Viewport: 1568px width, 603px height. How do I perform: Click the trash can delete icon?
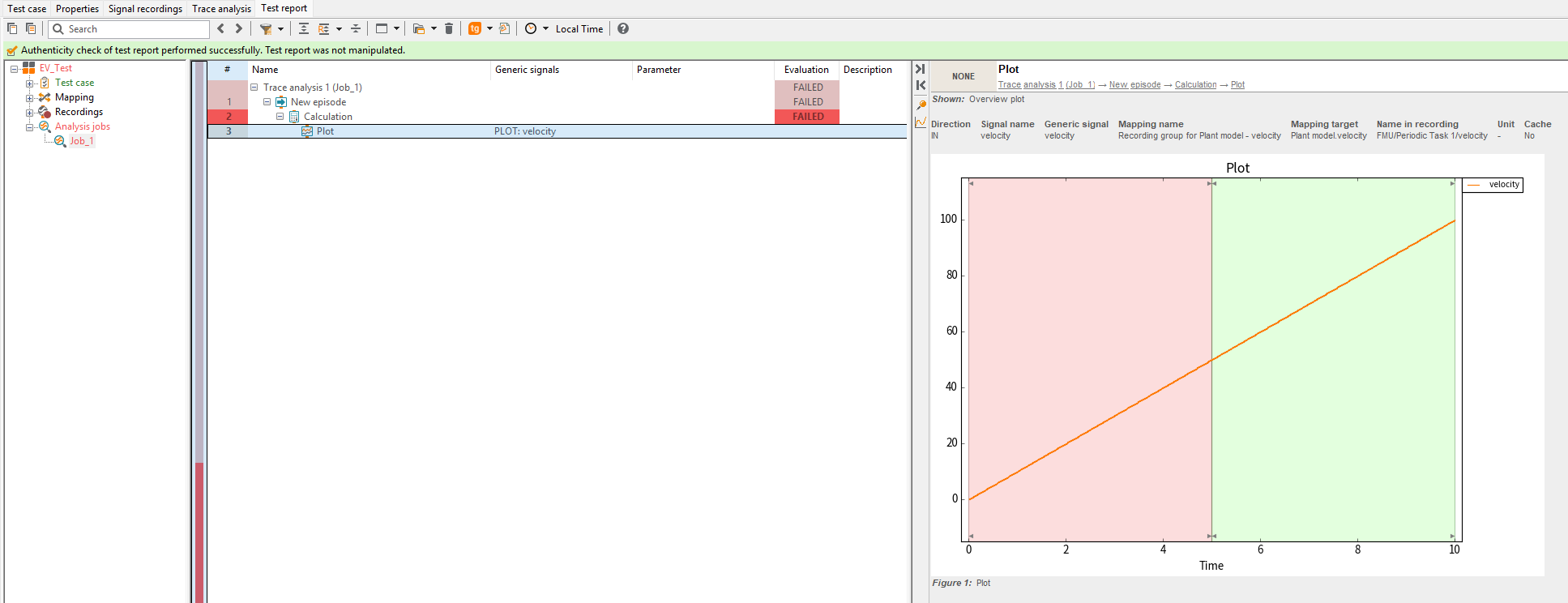pyautogui.click(x=449, y=28)
